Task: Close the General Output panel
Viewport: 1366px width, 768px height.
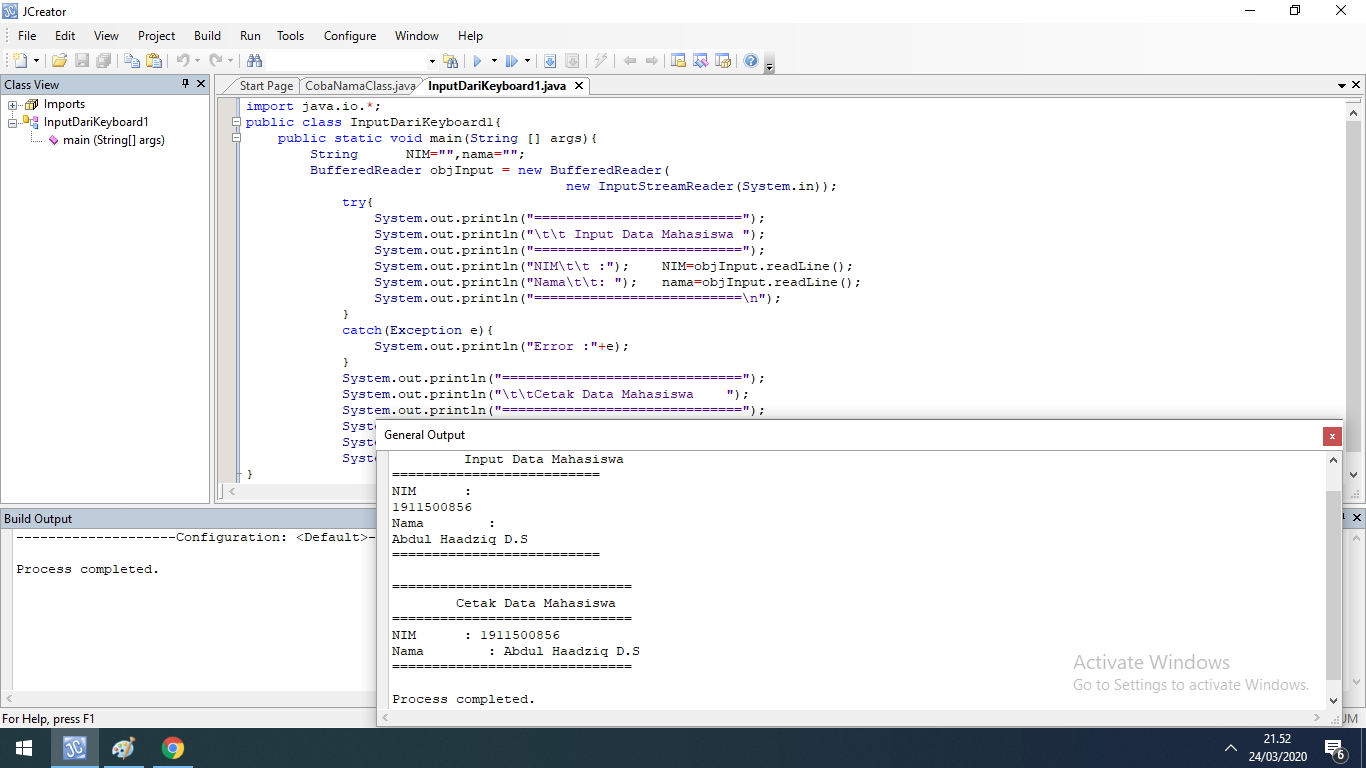Action: [x=1332, y=436]
